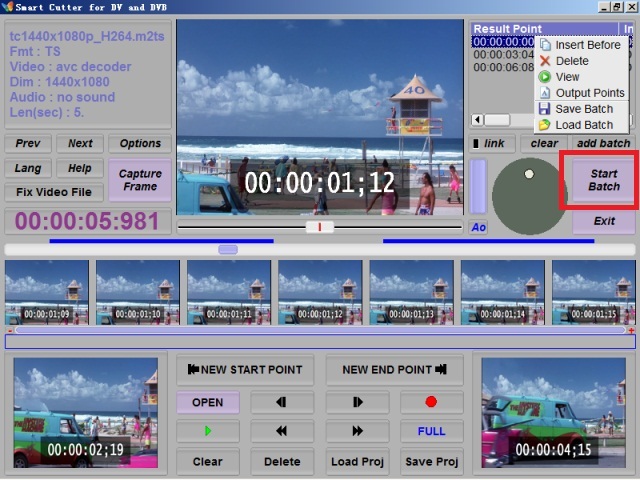This screenshot has width=640, height=480.
Task: Click the rewind double-arrow button
Action: coord(282,431)
